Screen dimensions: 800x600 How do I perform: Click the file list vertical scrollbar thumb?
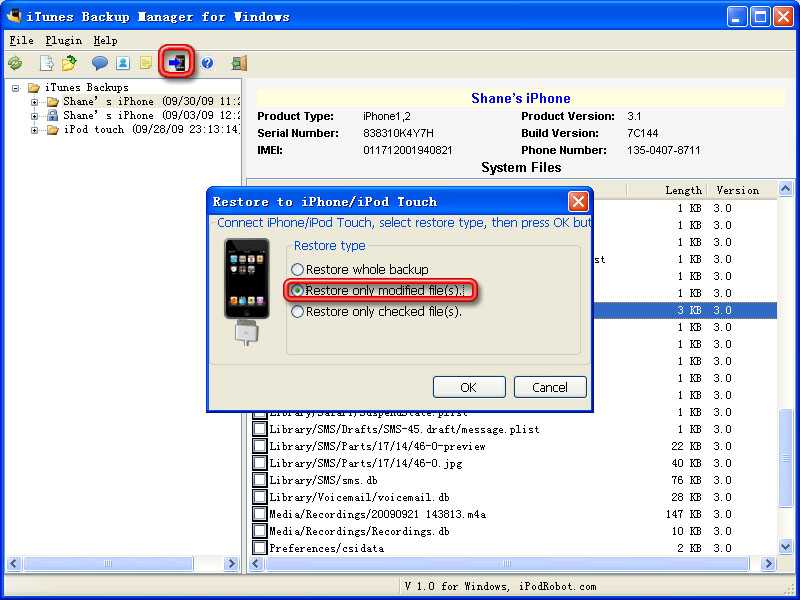tap(786, 458)
